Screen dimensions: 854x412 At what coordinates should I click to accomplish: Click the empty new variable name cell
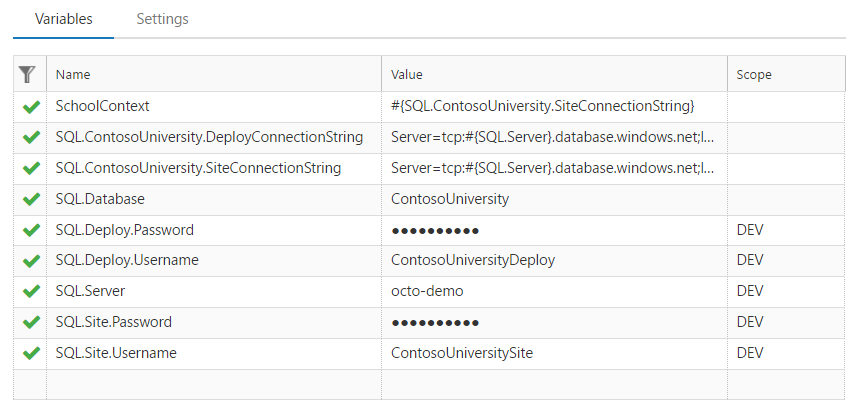point(213,385)
